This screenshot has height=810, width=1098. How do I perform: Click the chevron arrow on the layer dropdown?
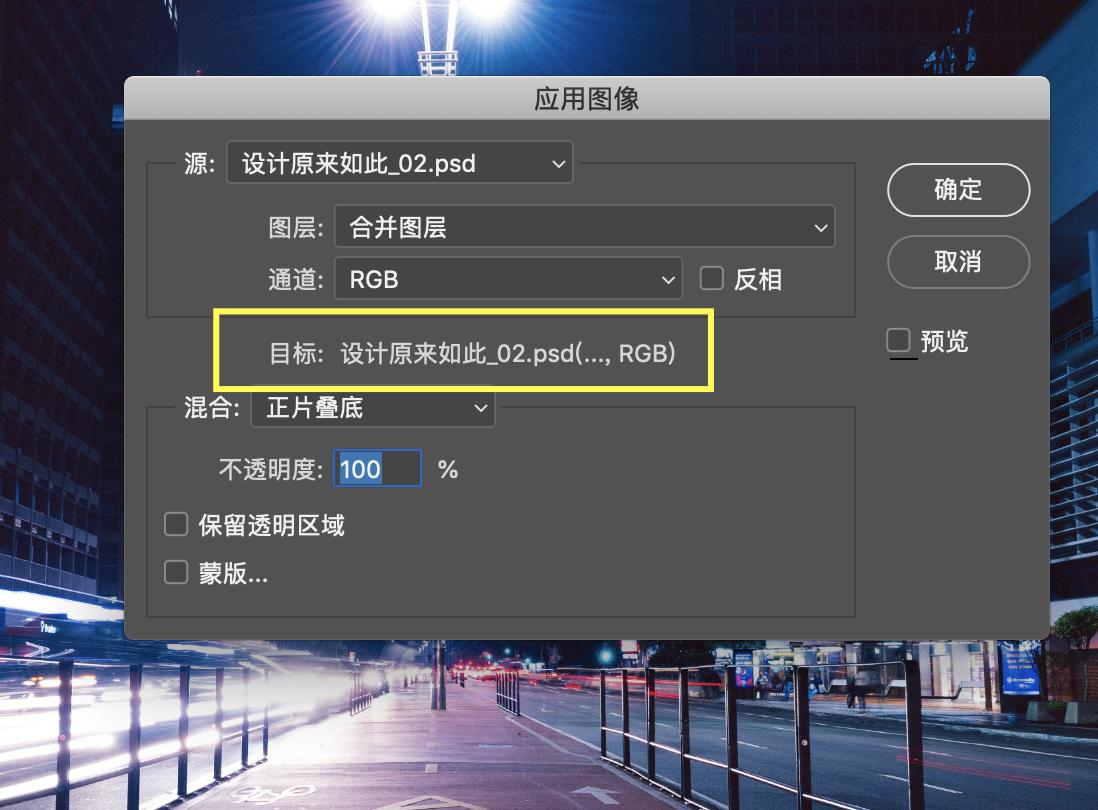pos(820,226)
